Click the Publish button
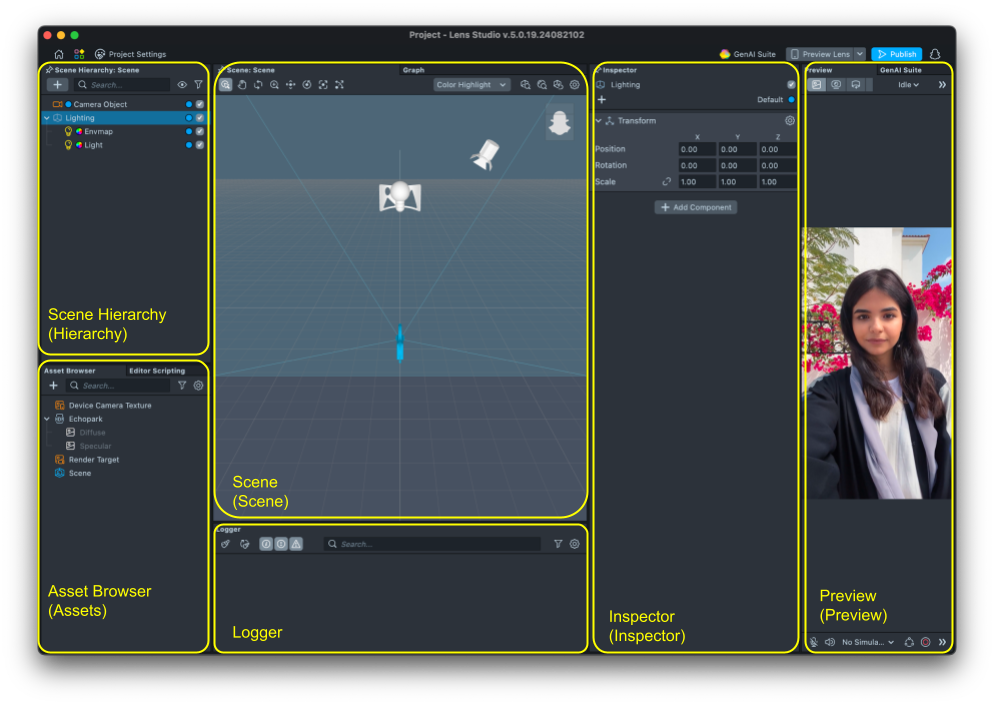Screen dimensions: 994x705 click(x=896, y=54)
